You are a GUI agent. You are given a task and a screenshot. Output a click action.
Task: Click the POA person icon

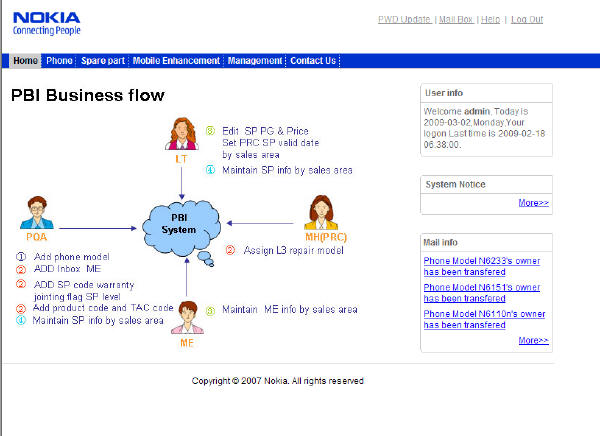pos(37,213)
